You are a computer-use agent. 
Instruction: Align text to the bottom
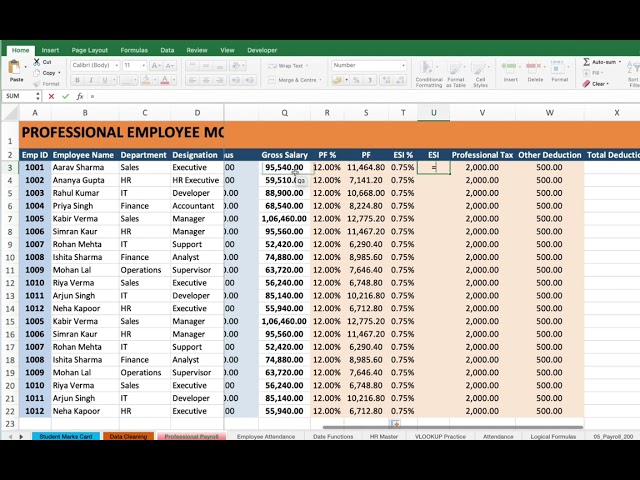click(220, 66)
